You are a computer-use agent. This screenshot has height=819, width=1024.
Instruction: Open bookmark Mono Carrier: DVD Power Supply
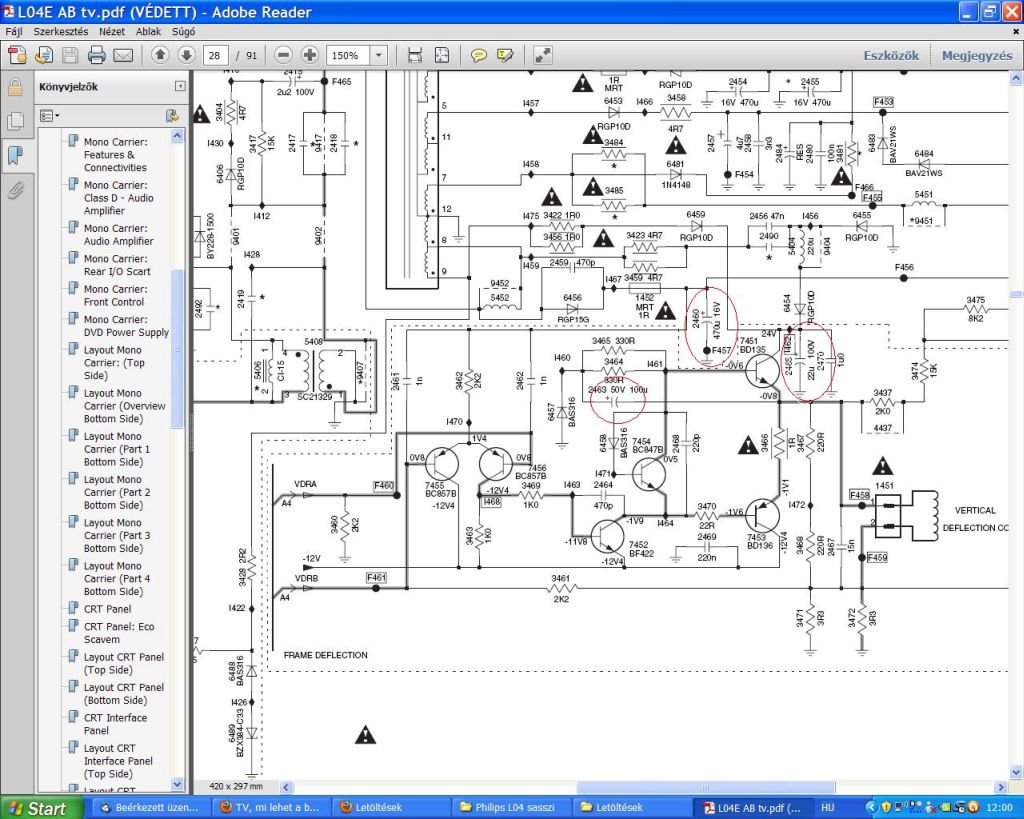coord(126,326)
